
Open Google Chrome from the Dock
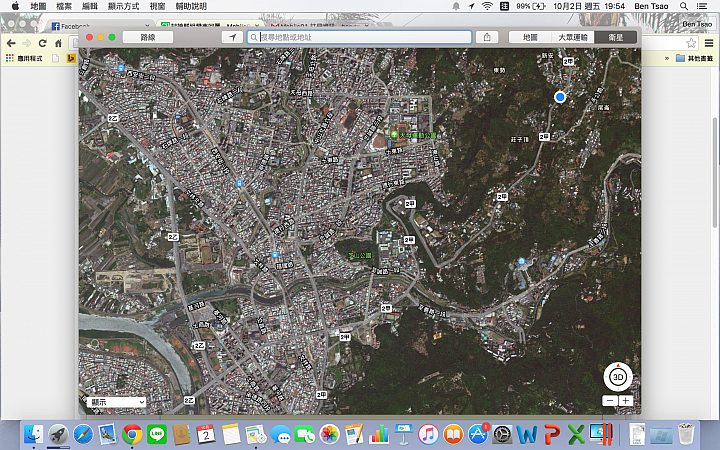(132, 434)
